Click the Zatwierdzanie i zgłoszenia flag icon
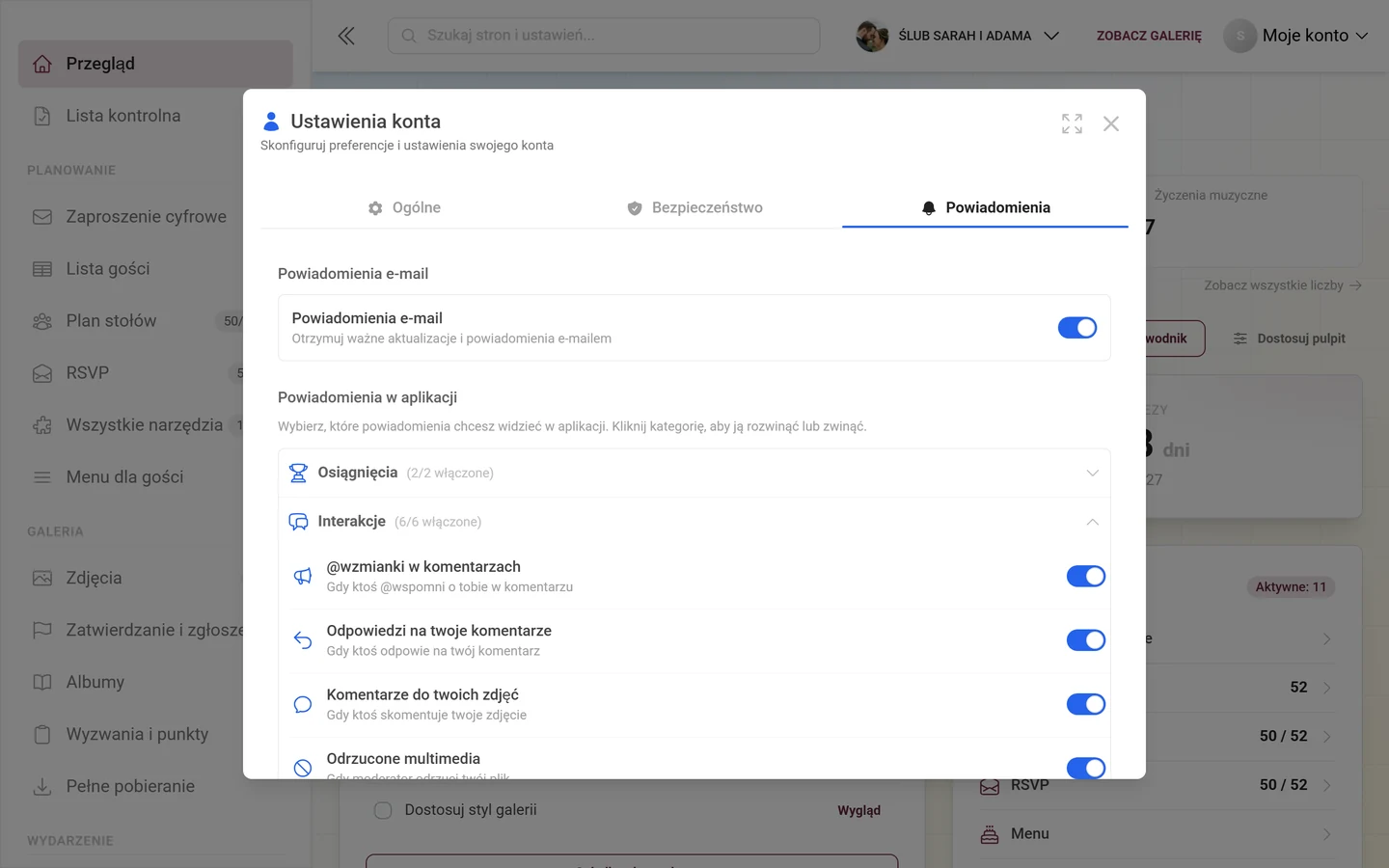This screenshot has height=868, width=1389. (x=42, y=631)
